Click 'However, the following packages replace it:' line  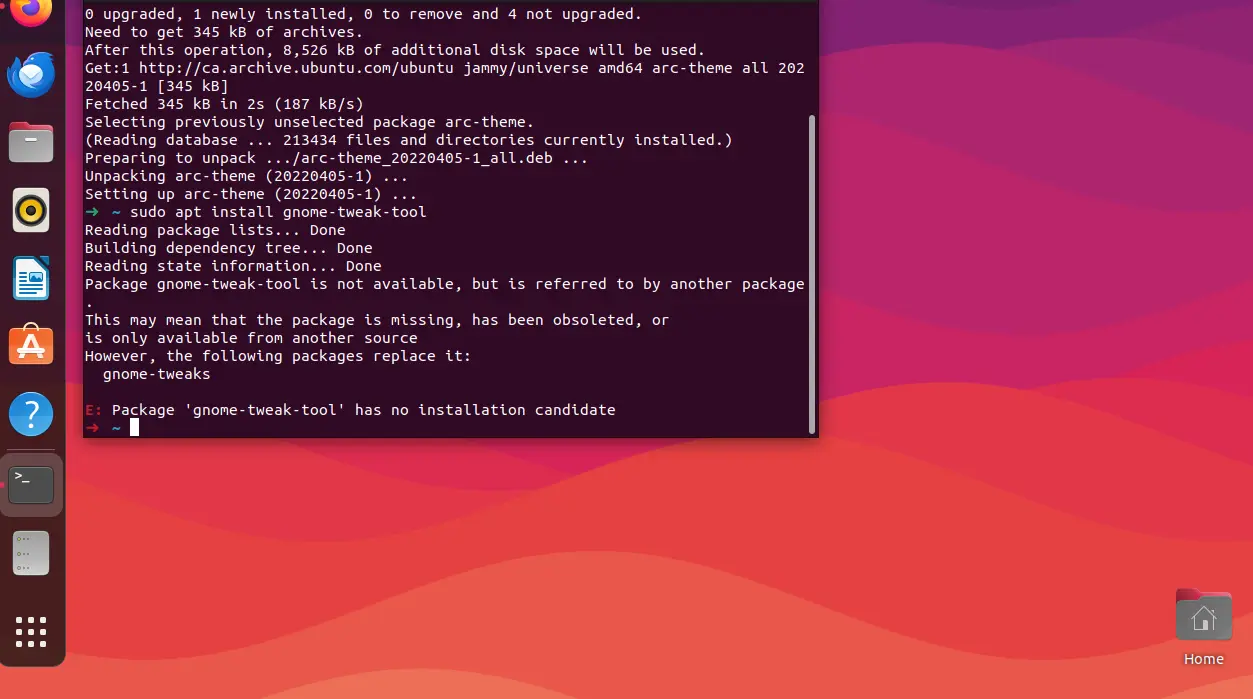pos(278,356)
